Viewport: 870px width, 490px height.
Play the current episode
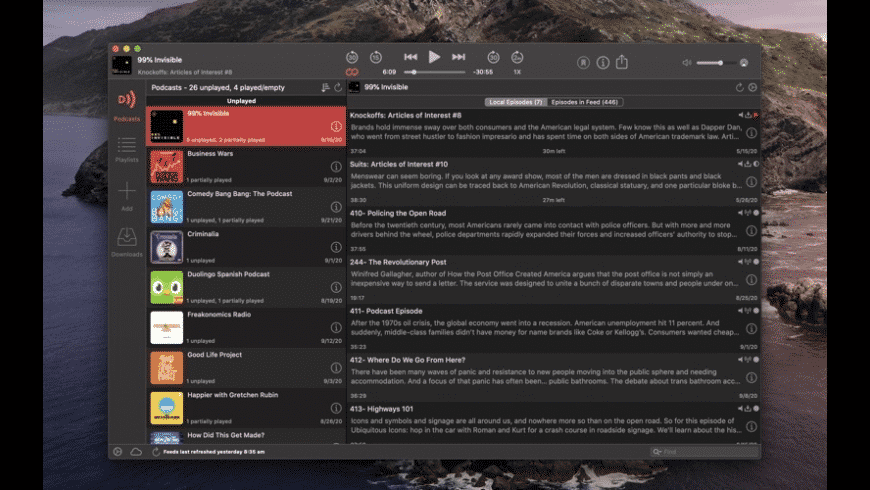pos(434,57)
